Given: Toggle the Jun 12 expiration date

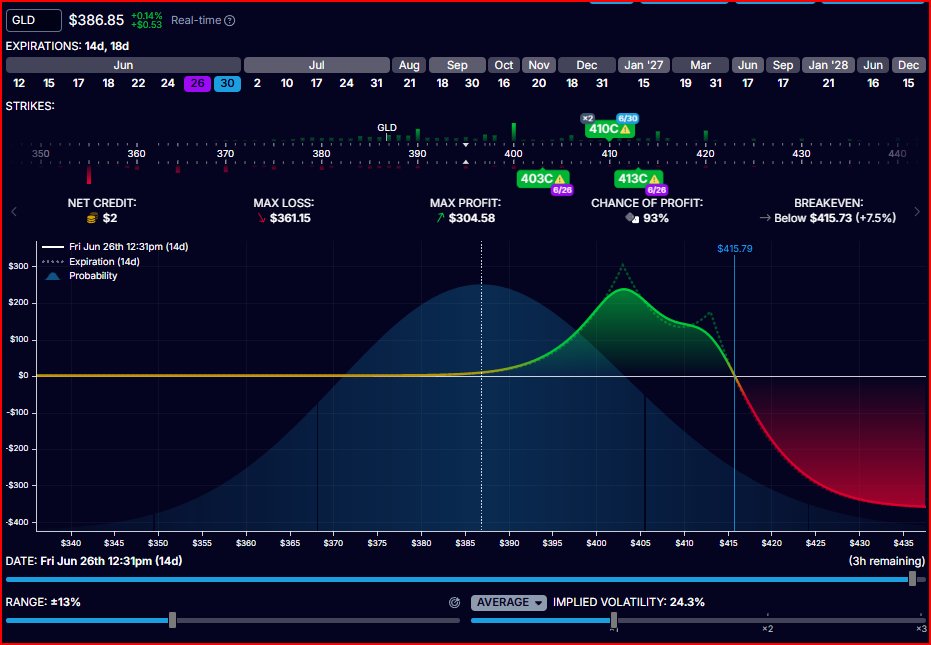Looking at the screenshot, I should [x=19, y=84].
